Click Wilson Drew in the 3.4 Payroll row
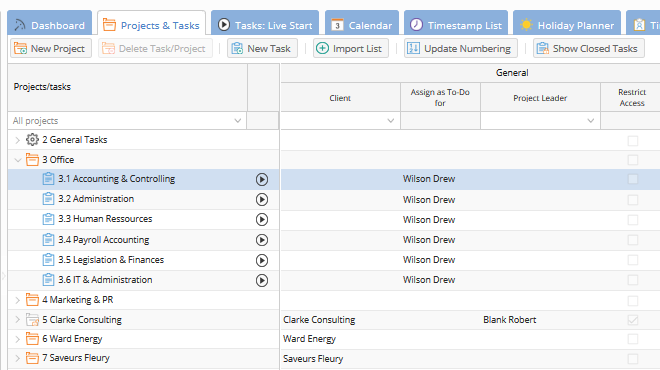This screenshot has width=660, height=370. tap(429, 240)
